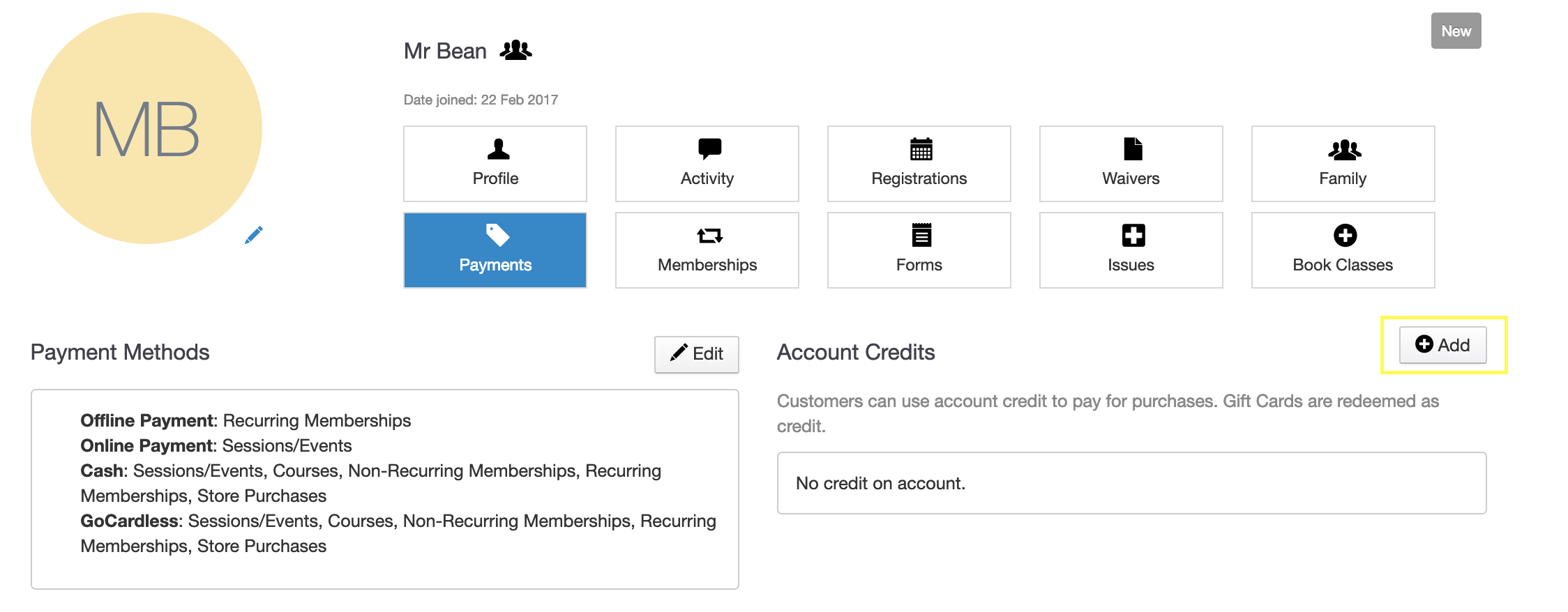1568x612 pixels.
Task: Click the MB avatar circle
Action: [146, 128]
